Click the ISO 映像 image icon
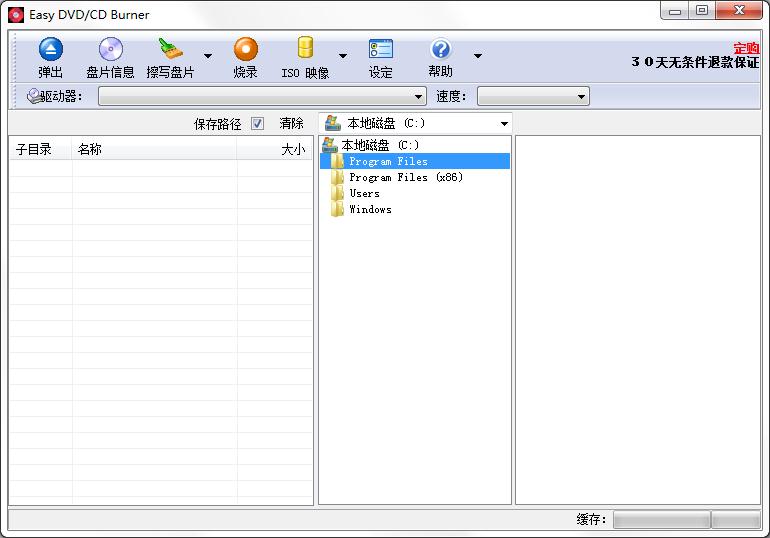The height and width of the screenshot is (538, 770). pyautogui.click(x=304, y=49)
